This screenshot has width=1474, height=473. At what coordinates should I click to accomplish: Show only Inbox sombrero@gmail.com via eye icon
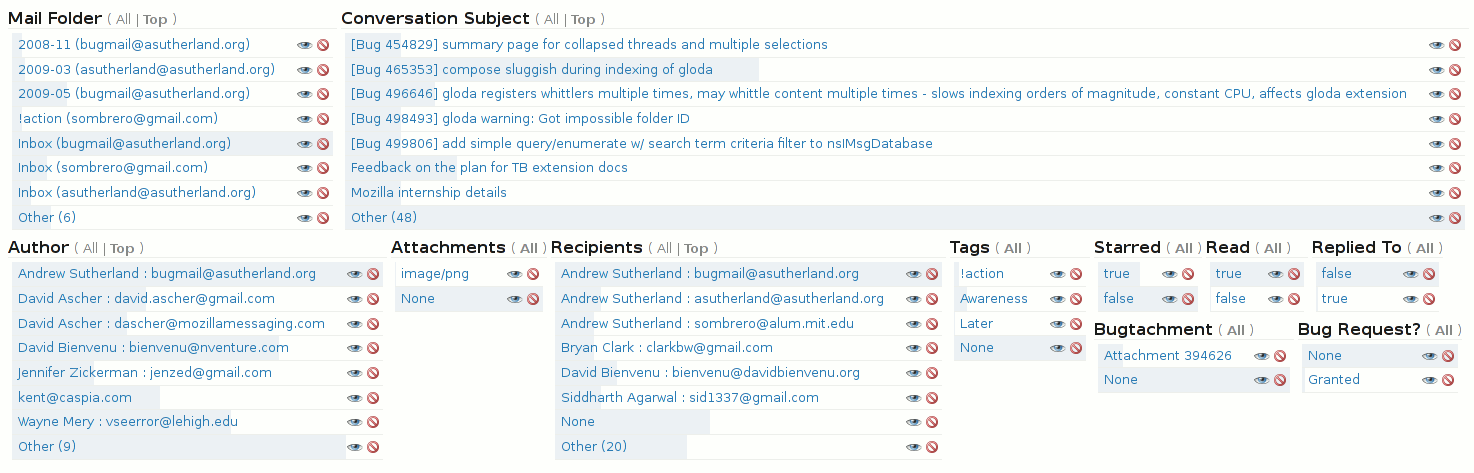pos(304,168)
